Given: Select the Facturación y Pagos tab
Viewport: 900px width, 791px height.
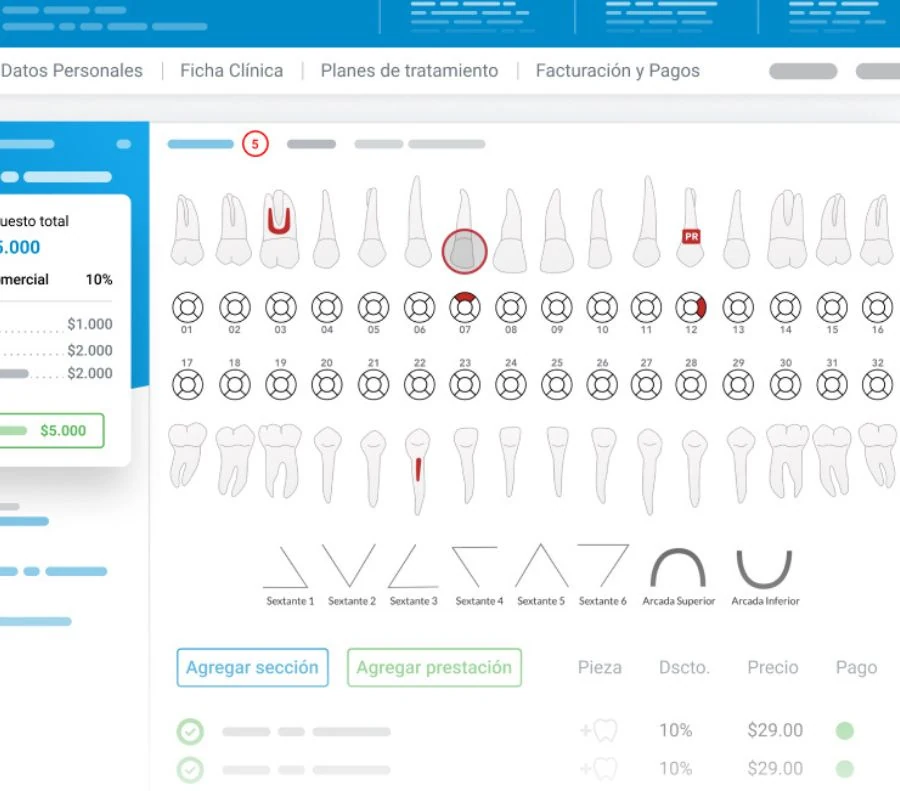Looking at the screenshot, I should tap(616, 71).
